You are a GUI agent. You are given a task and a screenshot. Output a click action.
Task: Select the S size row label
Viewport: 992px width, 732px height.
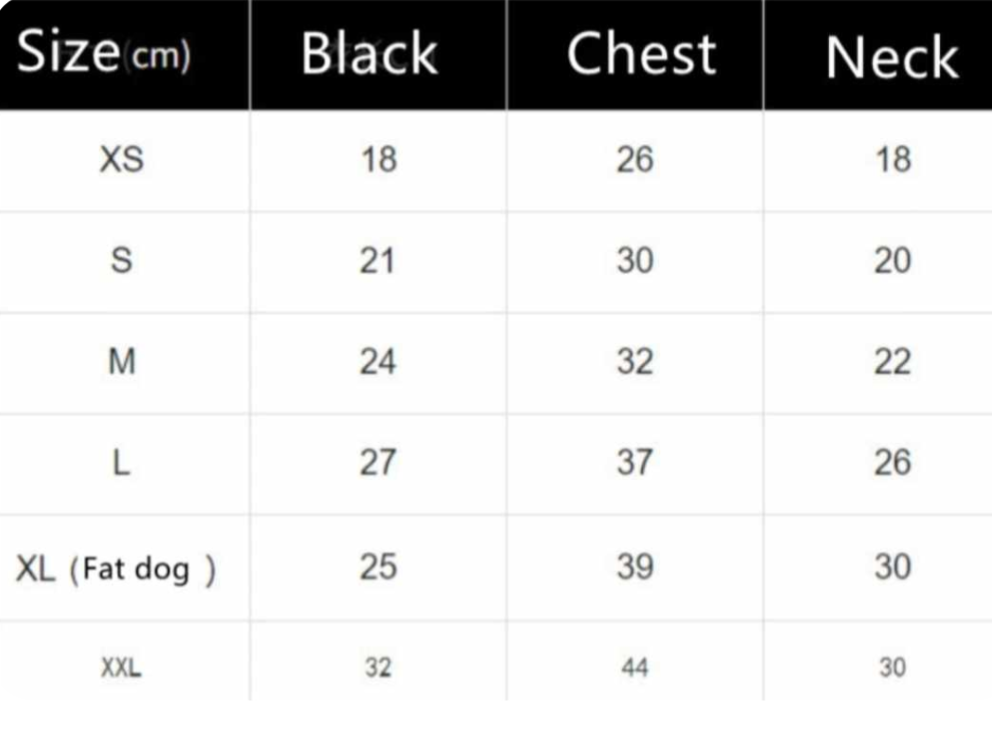121,261
